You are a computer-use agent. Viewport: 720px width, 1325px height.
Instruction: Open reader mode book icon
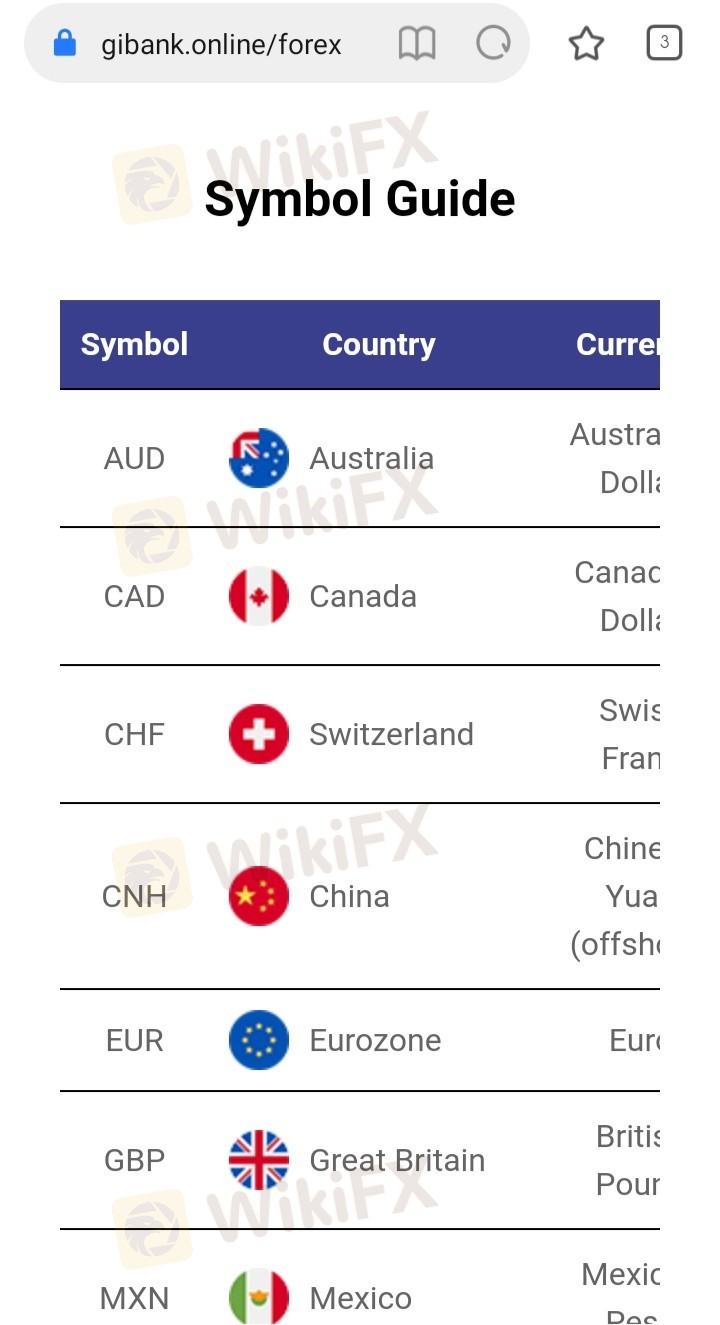(x=417, y=44)
